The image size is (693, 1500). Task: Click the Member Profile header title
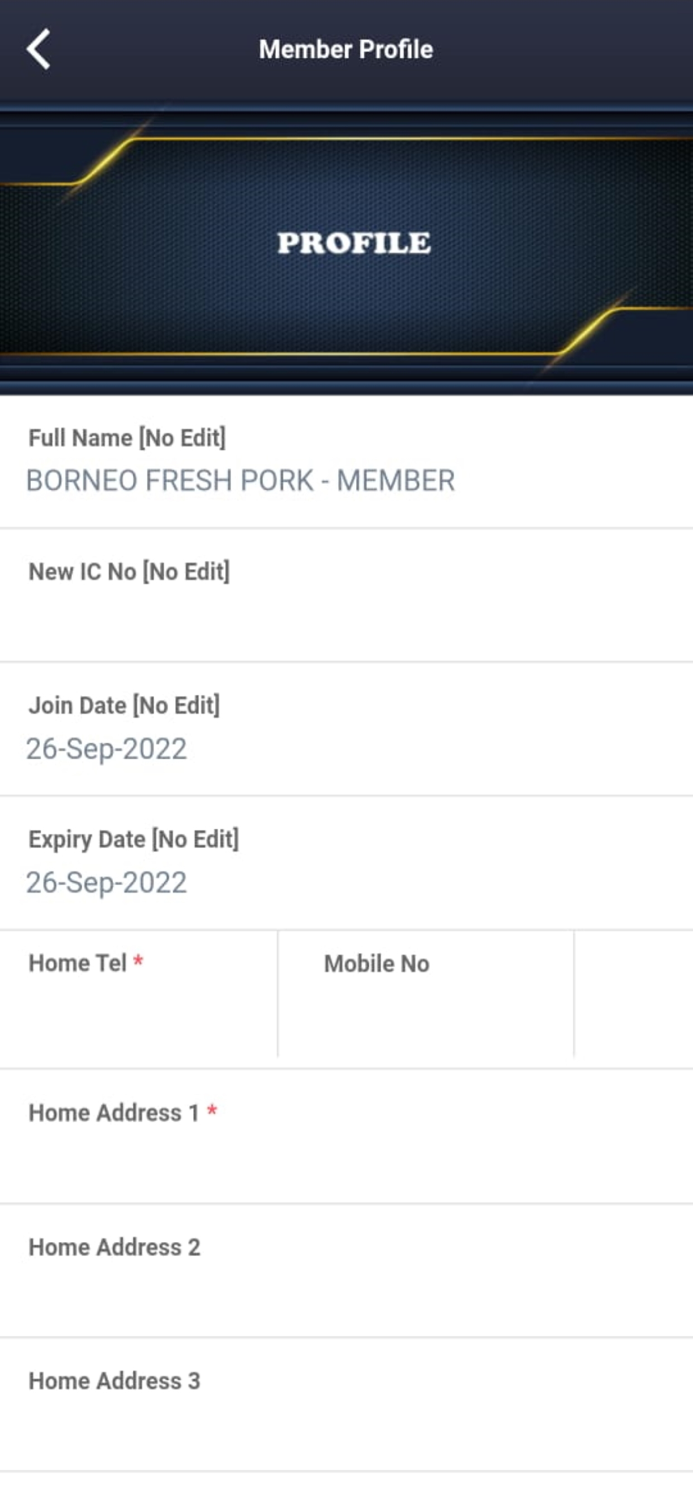click(x=346, y=49)
